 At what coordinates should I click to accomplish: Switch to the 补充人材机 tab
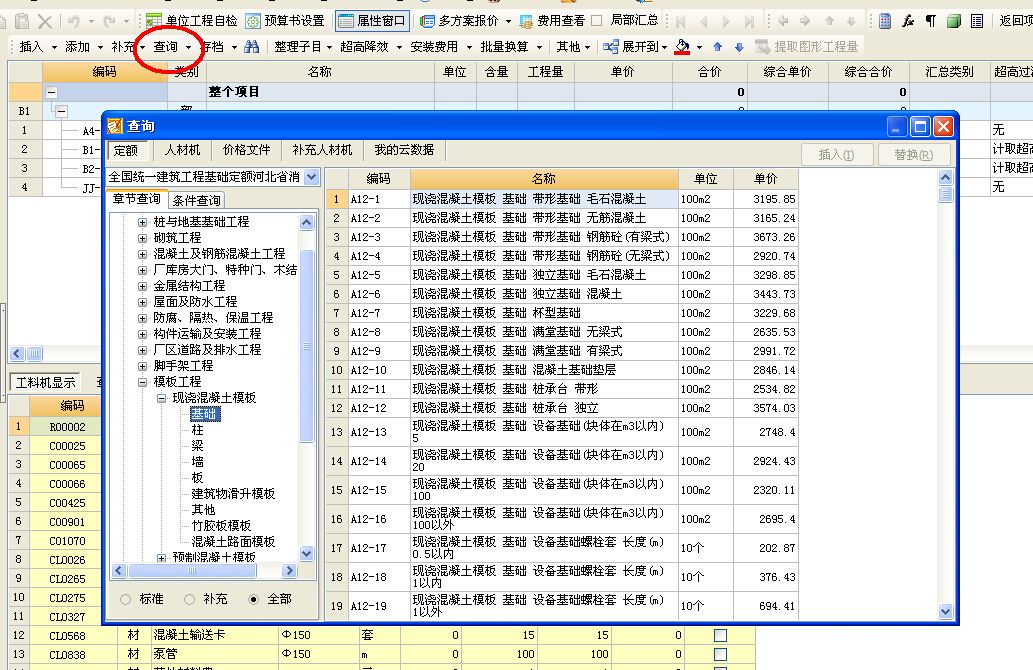322,150
